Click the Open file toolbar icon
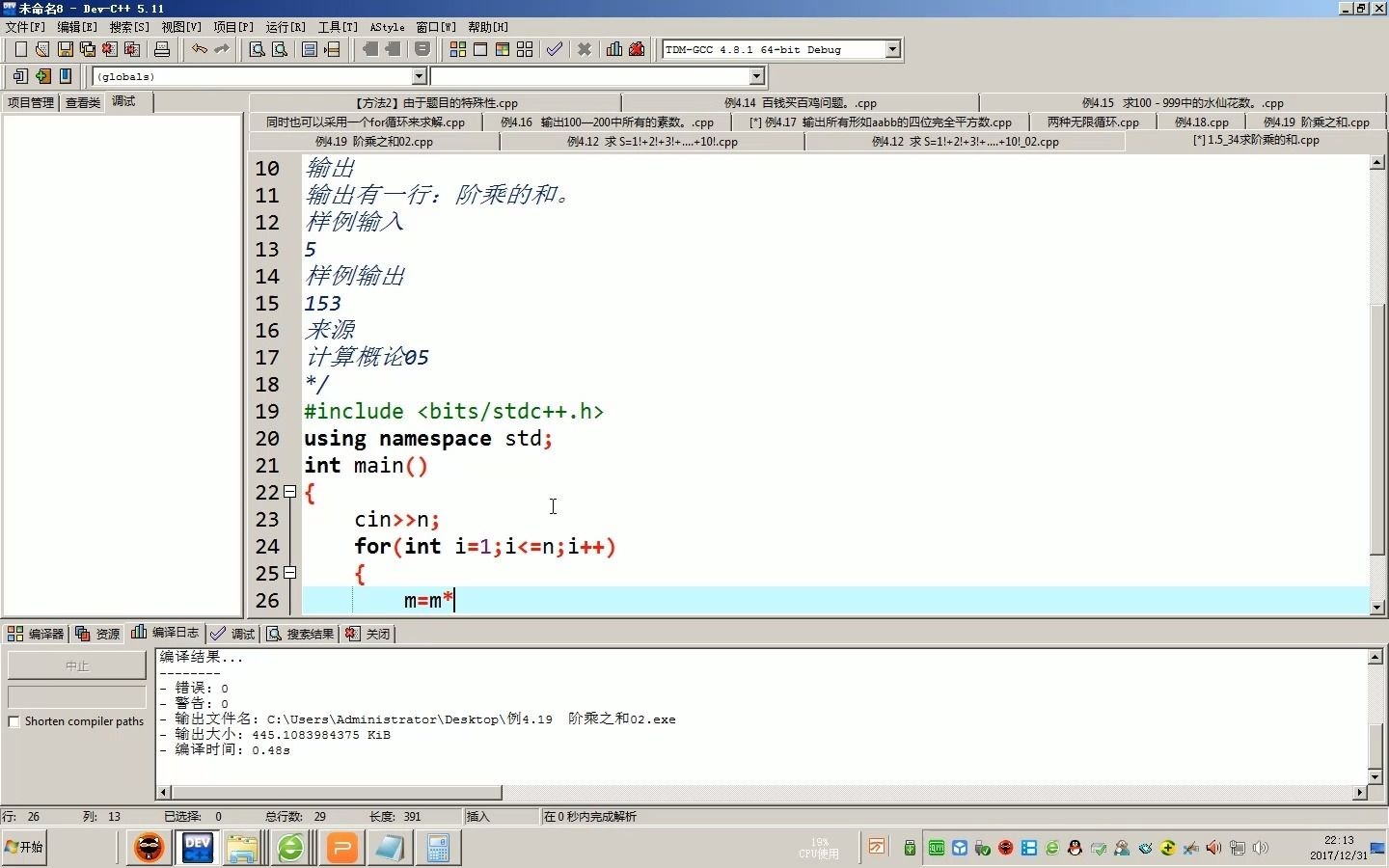Screen dimensions: 1389x868 (42, 49)
